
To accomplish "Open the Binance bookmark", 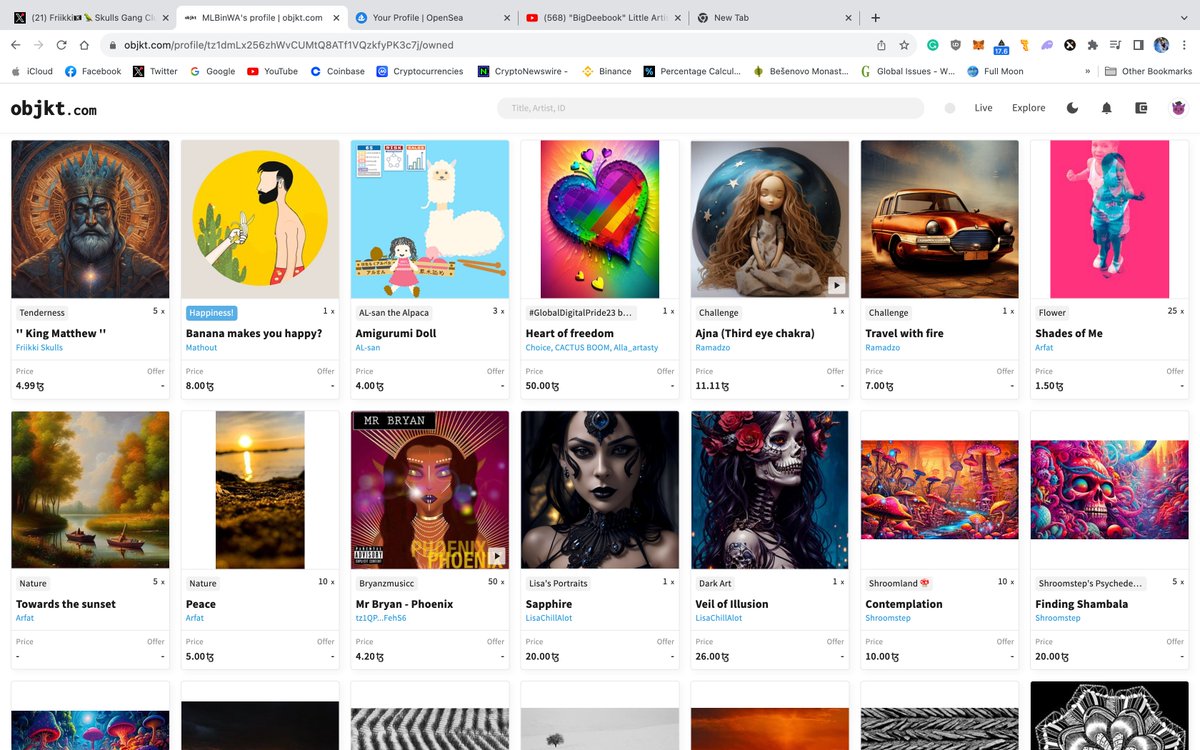I will point(607,71).
